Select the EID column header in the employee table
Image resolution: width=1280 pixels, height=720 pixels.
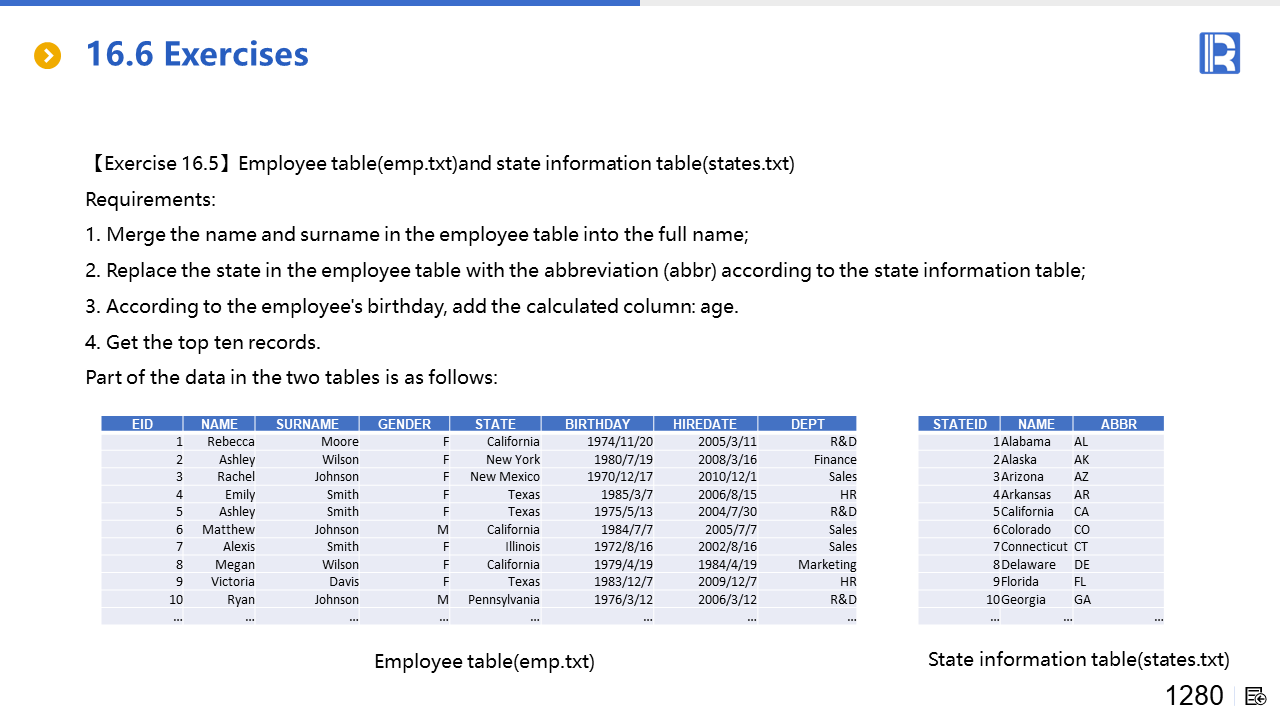click(x=142, y=424)
